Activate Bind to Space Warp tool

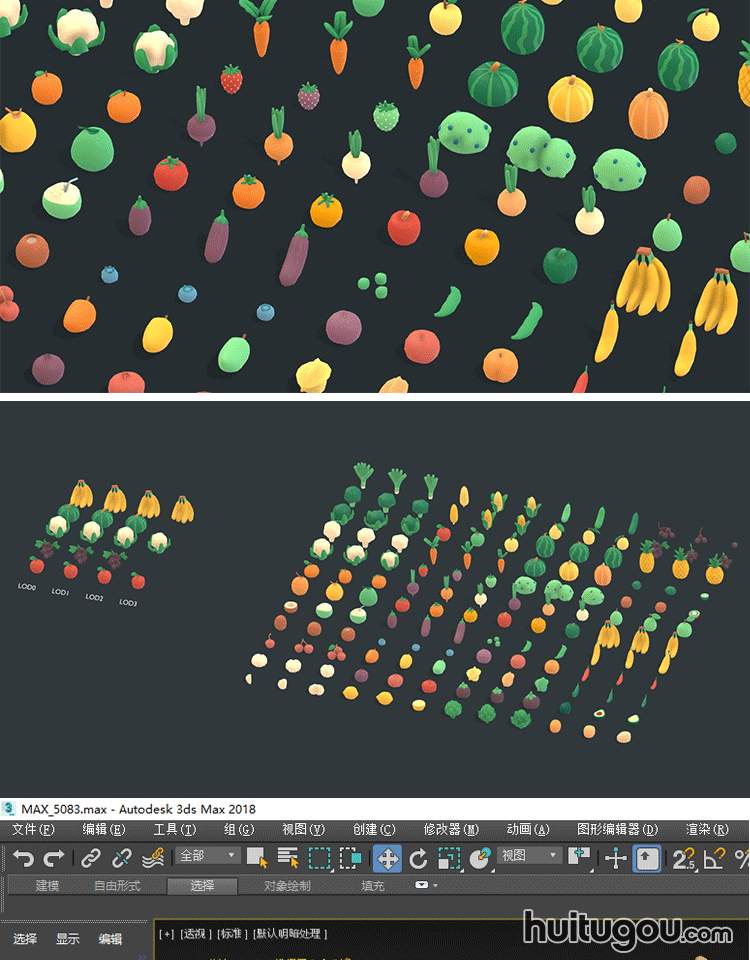coord(153,858)
